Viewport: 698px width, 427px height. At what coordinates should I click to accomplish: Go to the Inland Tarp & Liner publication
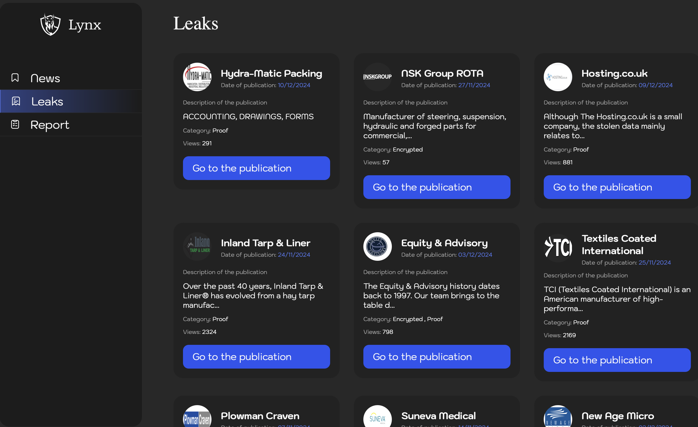click(256, 357)
